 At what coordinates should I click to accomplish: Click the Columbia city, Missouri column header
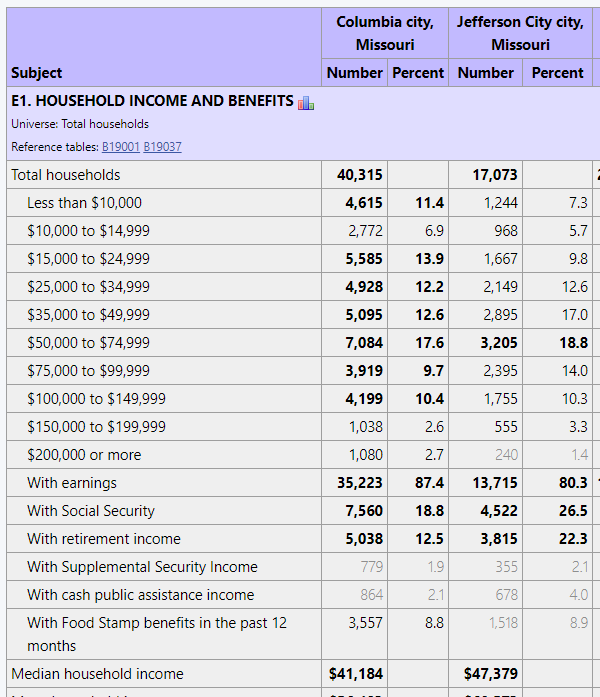pyautogui.click(x=385, y=33)
